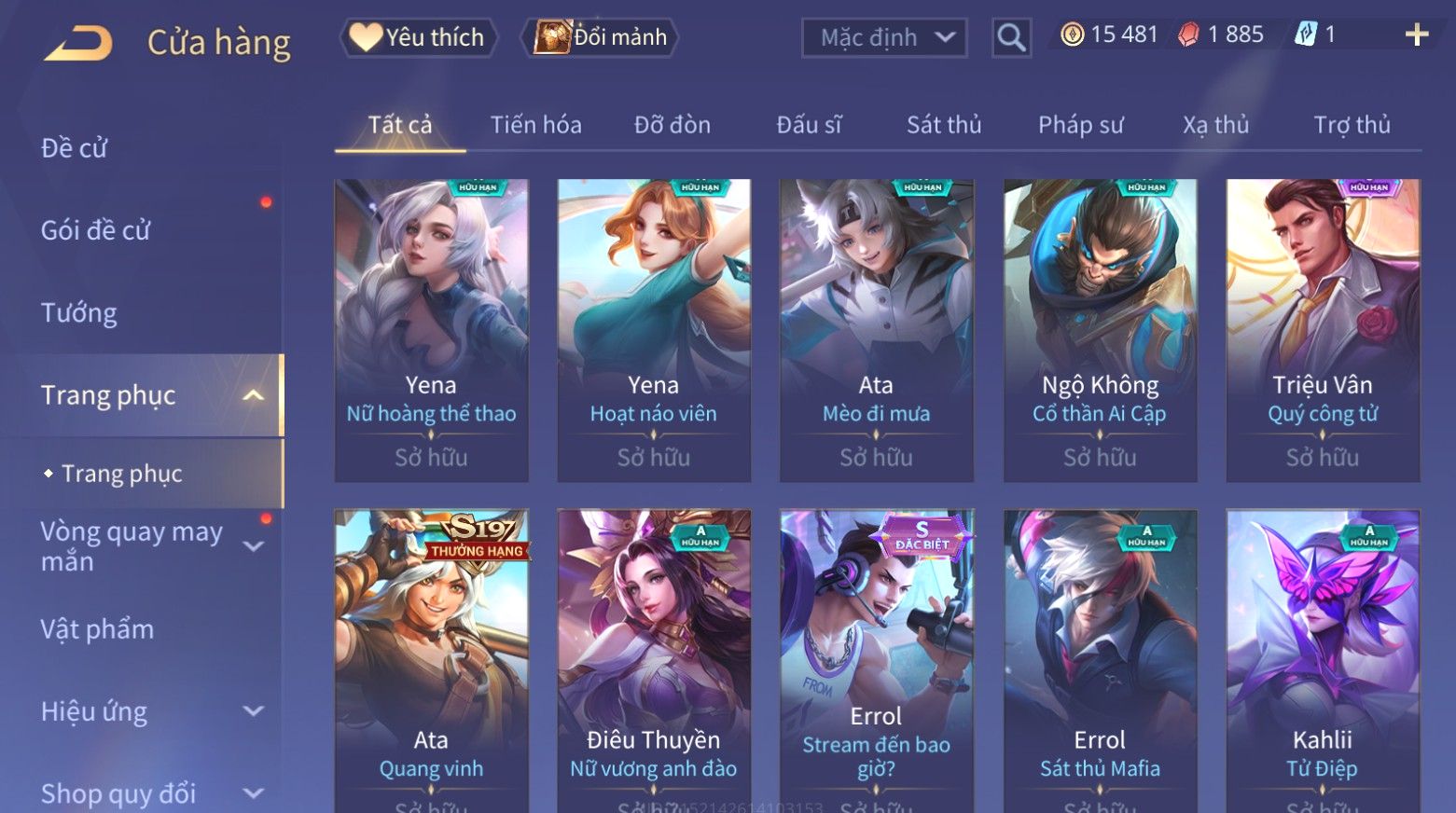The height and width of the screenshot is (813, 1456).
Task: Click the back arrow icon
Action: (x=77, y=43)
